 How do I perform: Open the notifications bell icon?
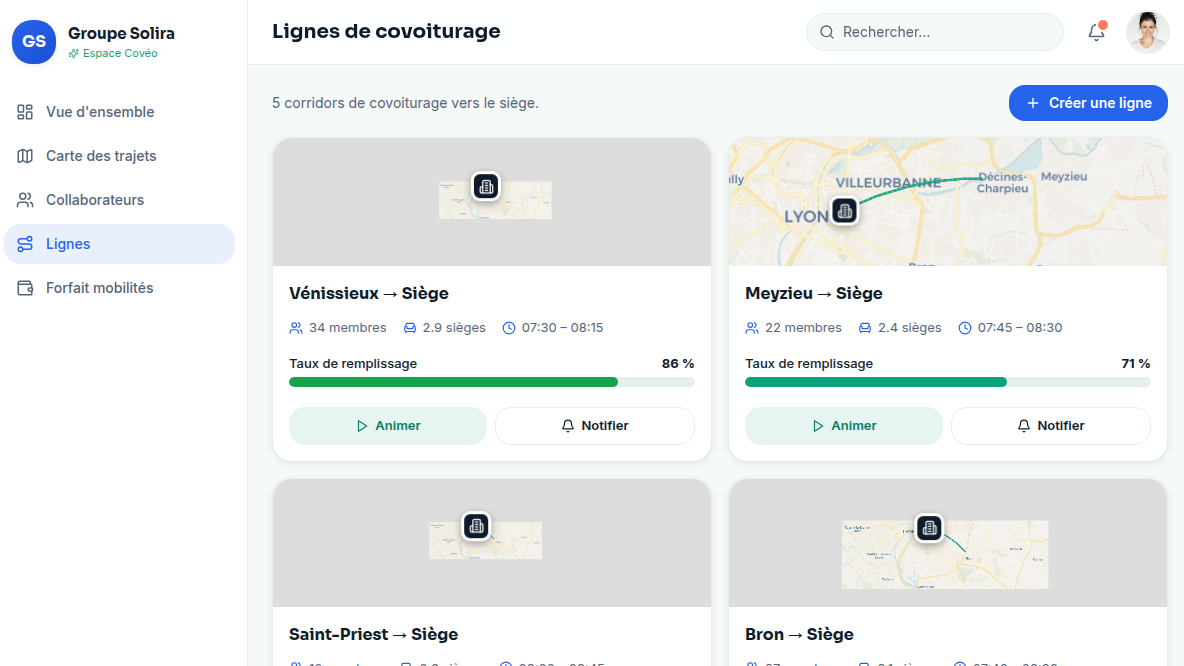[1096, 32]
